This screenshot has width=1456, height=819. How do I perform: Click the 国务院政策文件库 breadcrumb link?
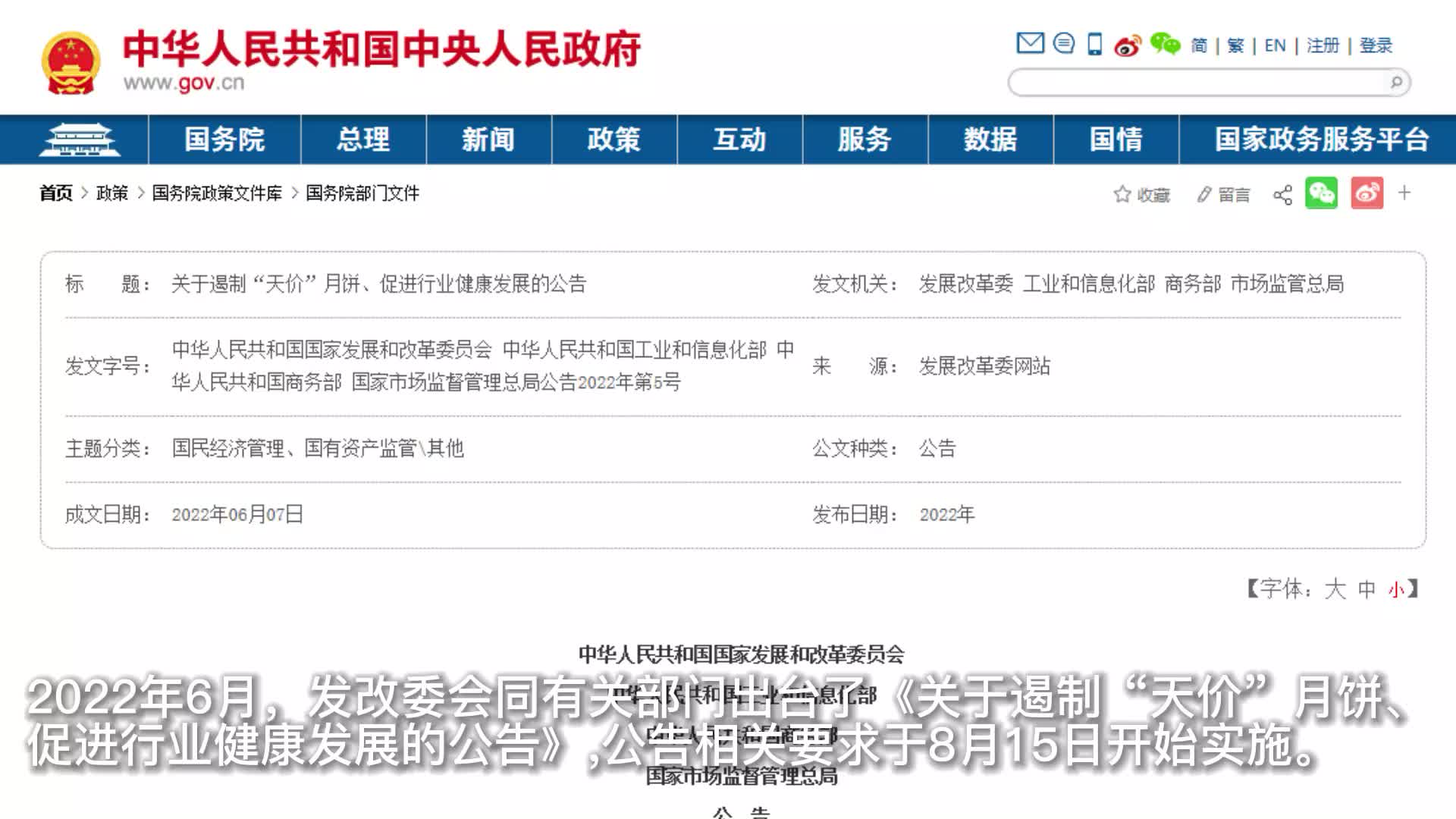point(217,193)
